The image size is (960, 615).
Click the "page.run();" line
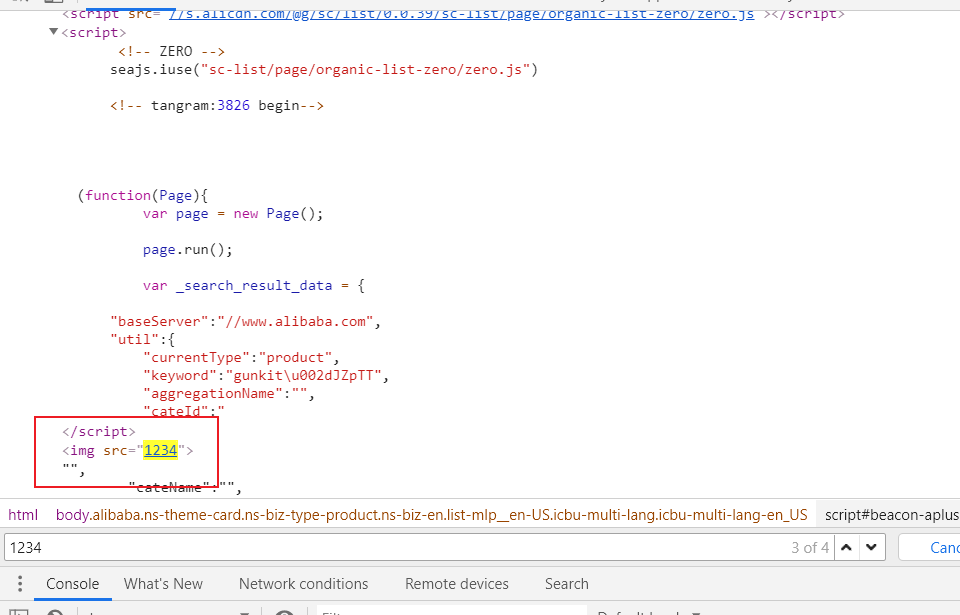click(x=187, y=250)
